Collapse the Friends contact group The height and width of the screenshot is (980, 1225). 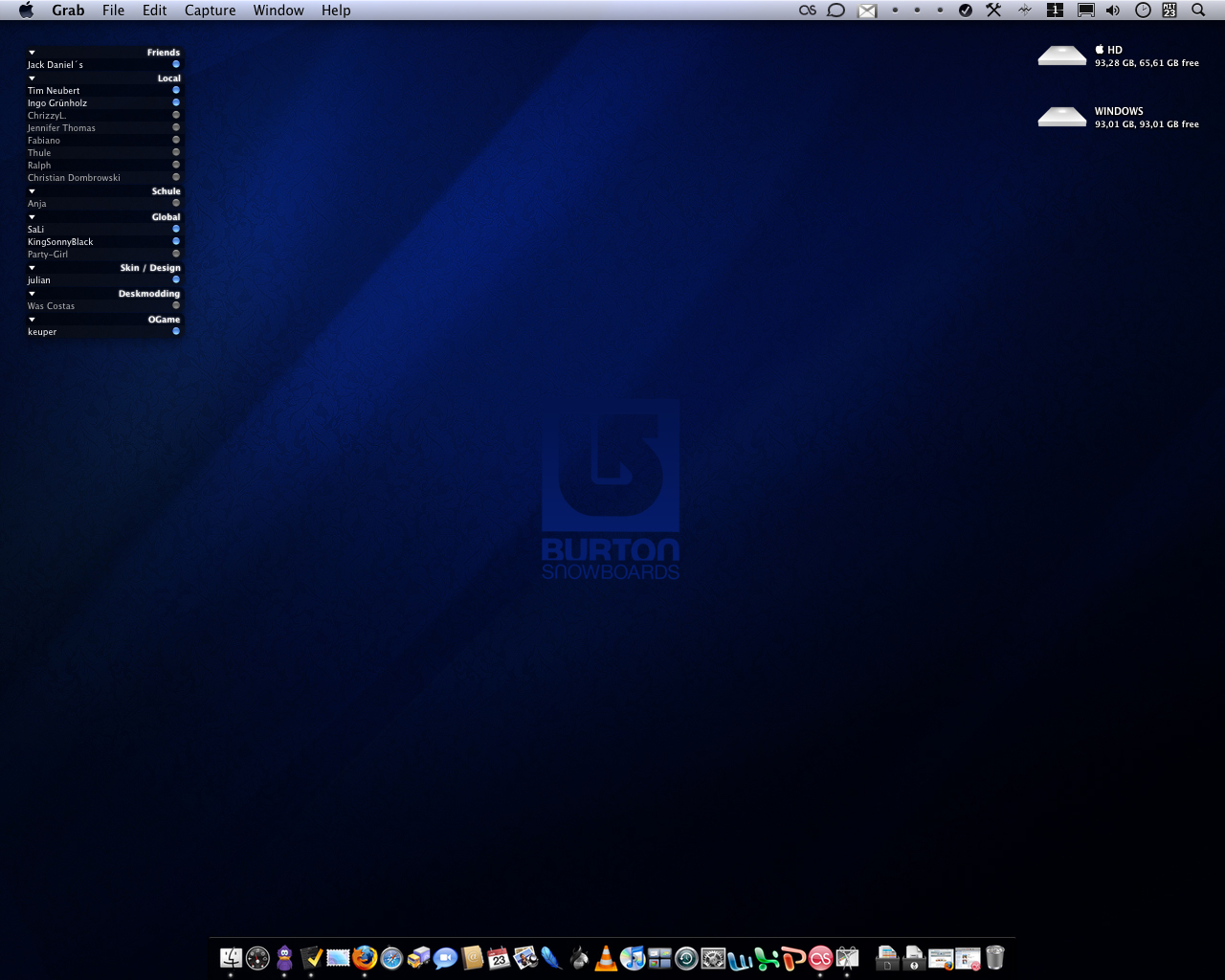(32, 53)
